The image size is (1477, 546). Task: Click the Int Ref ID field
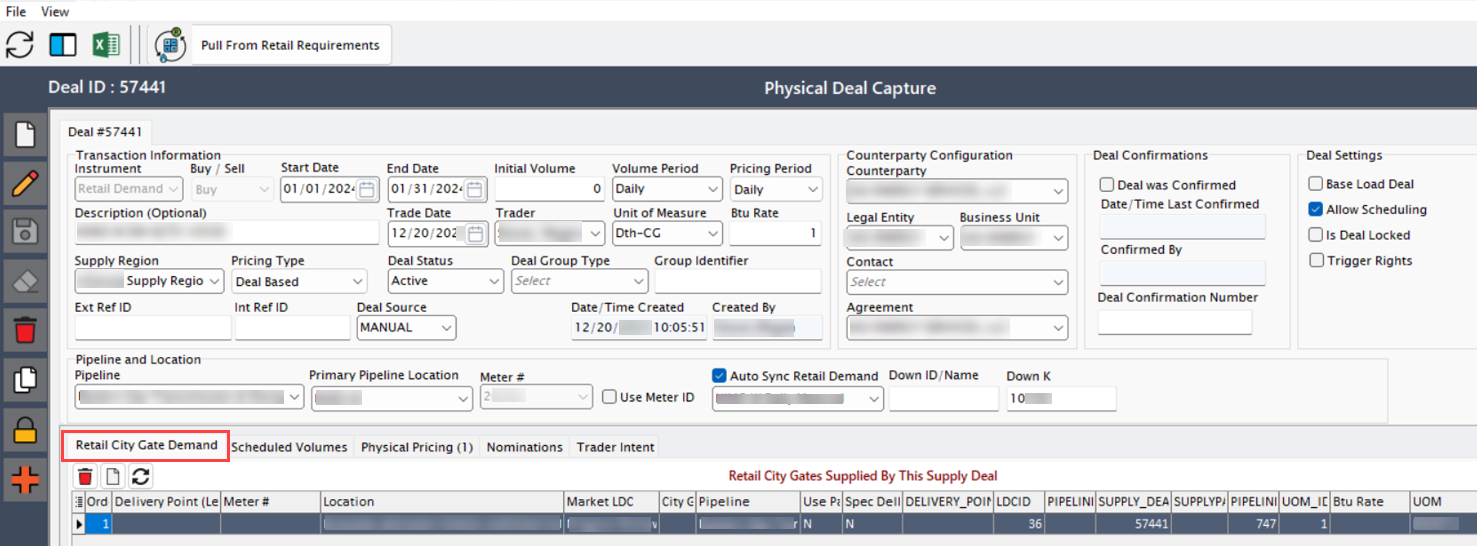click(292, 327)
